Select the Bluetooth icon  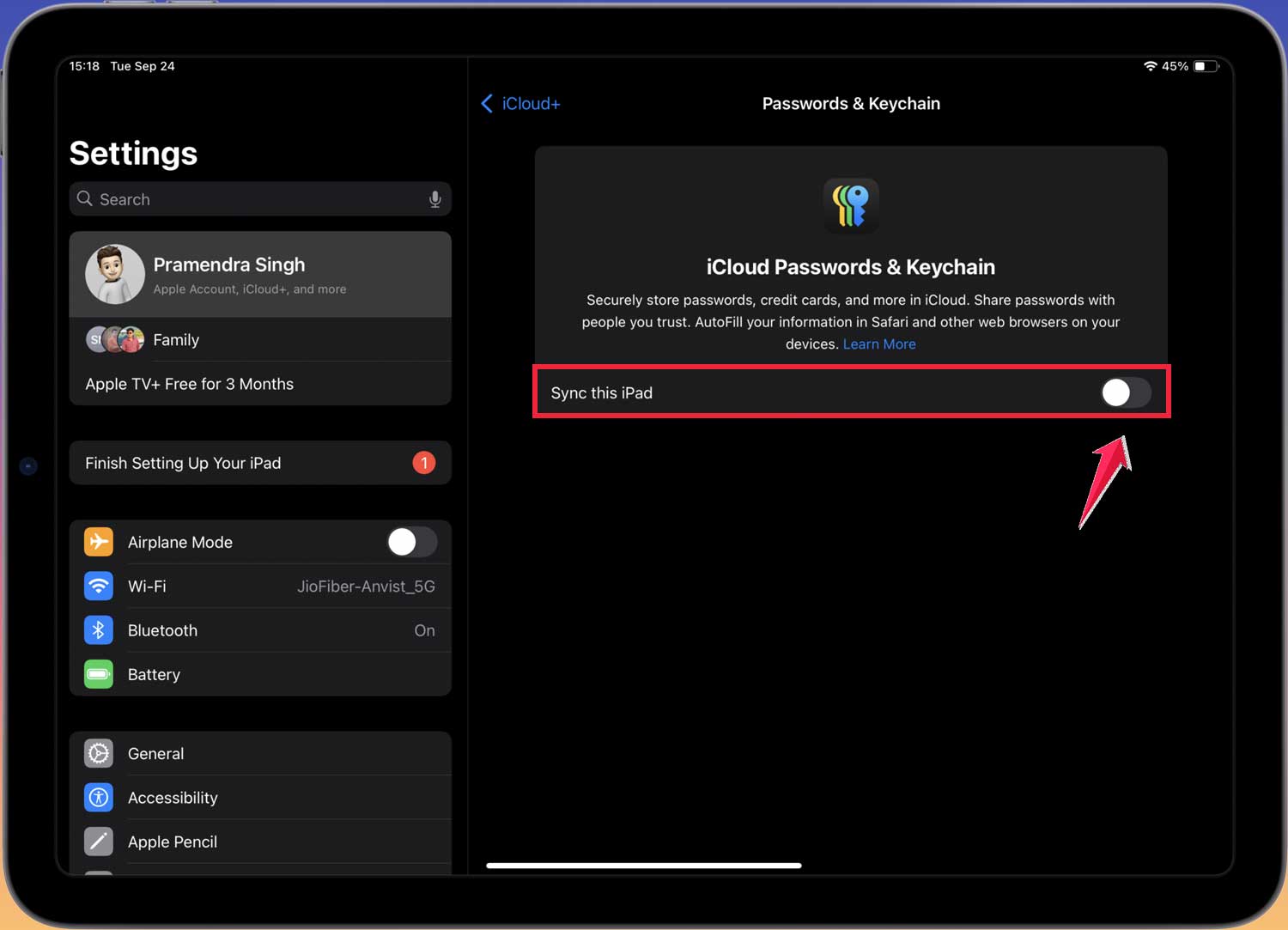point(98,629)
